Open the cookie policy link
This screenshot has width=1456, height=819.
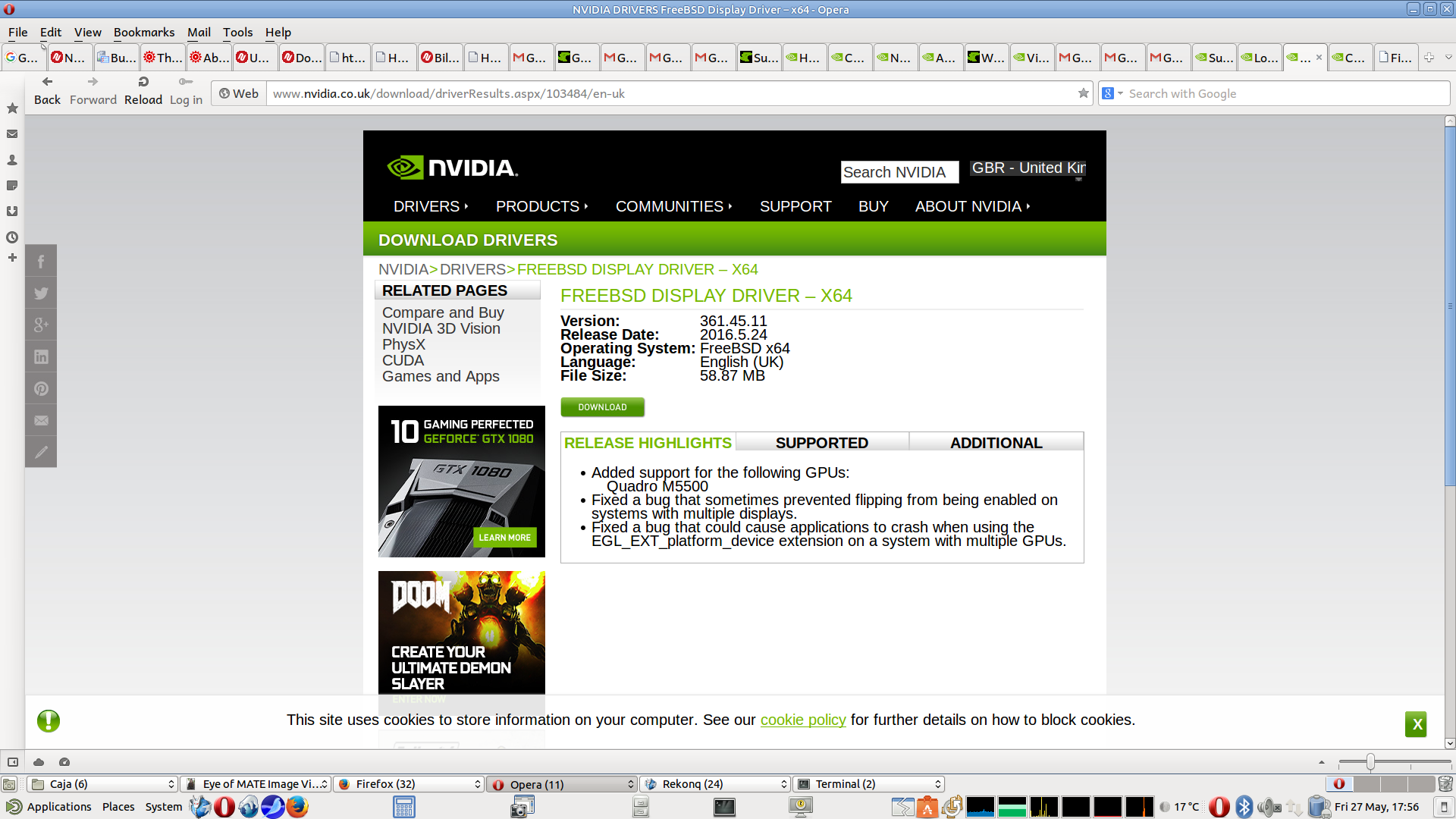(802, 720)
